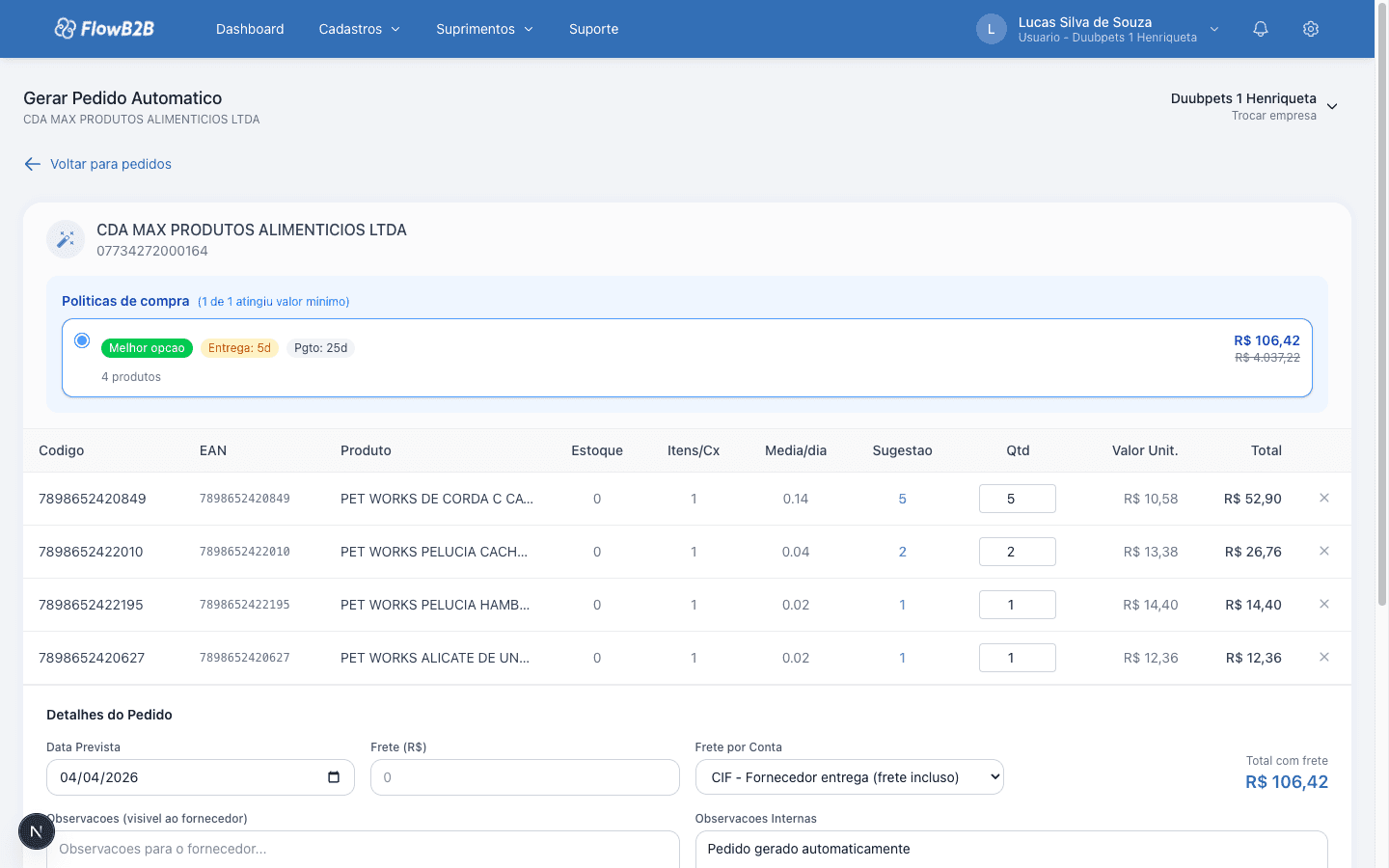Viewport: 1389px width, 868px height.
Task: Click suggestion 5 for PET WORKS DE CORDA
Action: [903, 499]
